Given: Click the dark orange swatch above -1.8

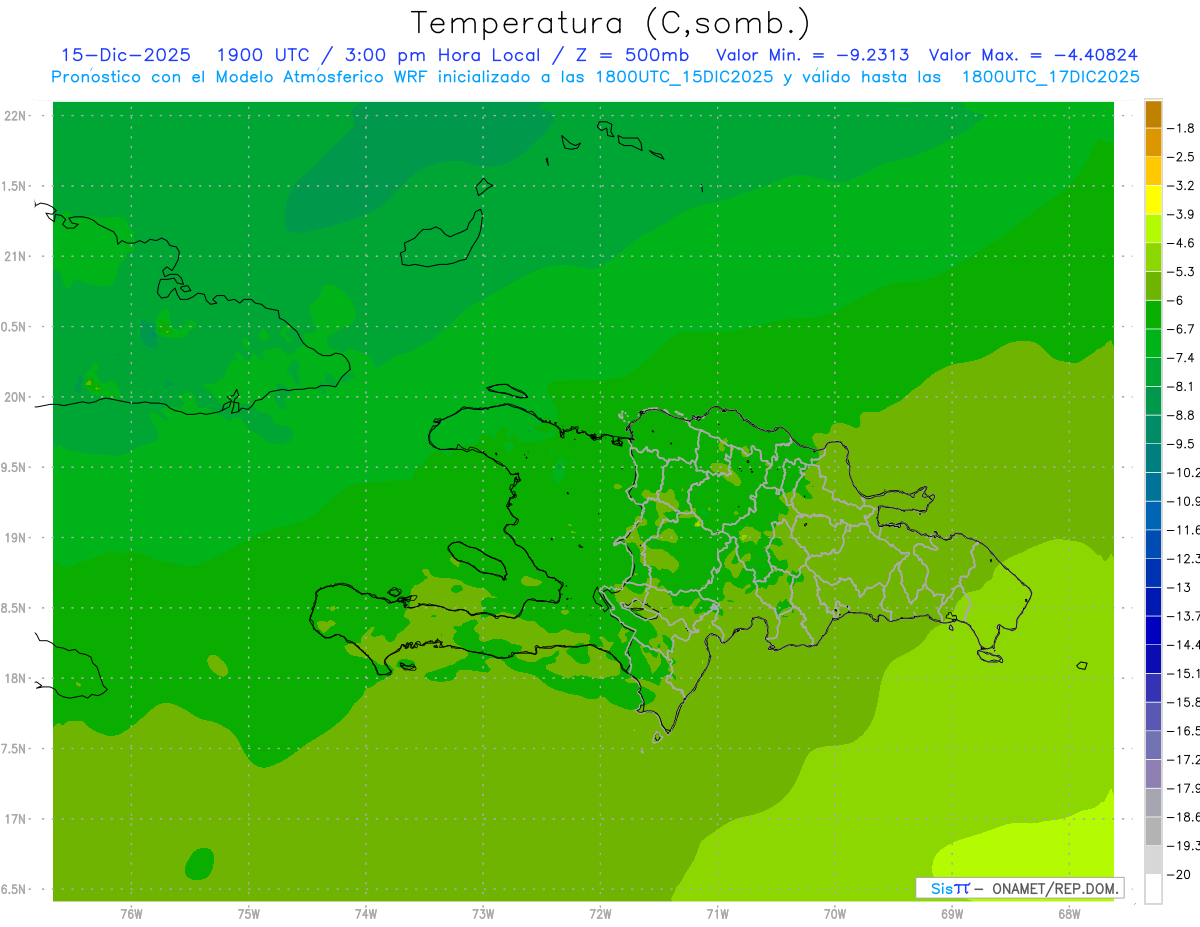Looking at the screenshot, I should (1153, 114).
